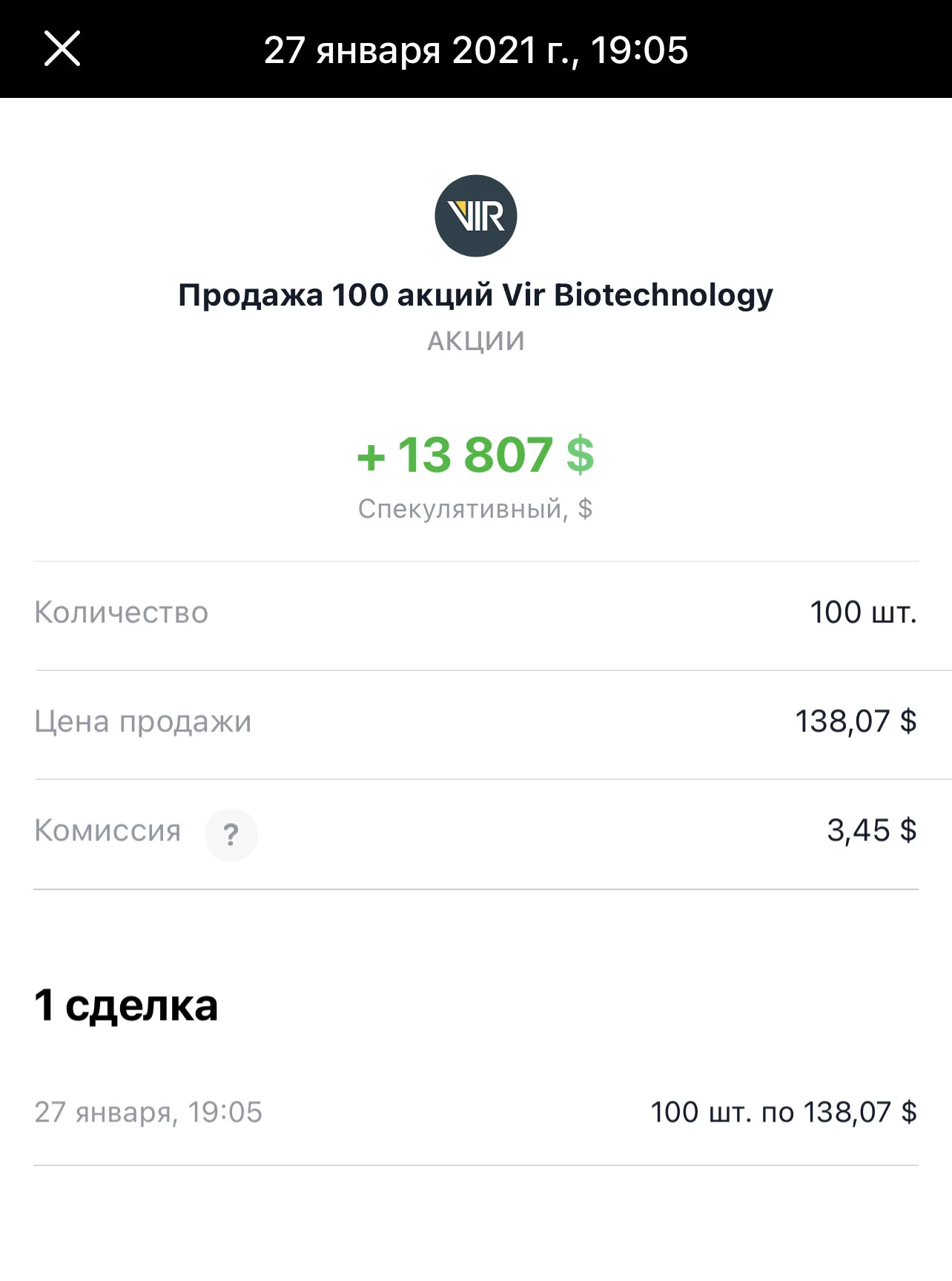Open the Vir Biotechnology sale title
Image resolution: width=952 pixels, height=1281 pixels.
pos(476,295)
